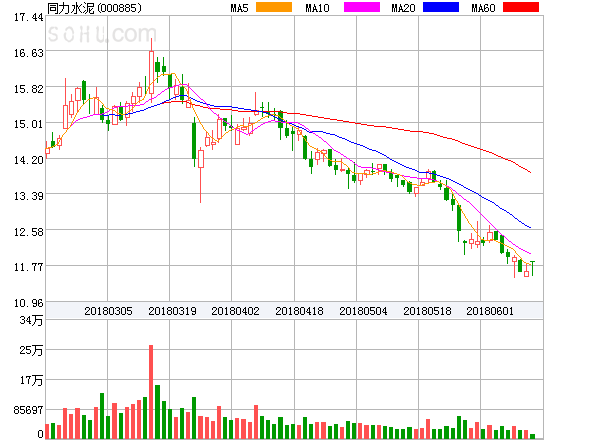Click the 12.58 price axis label

(29, 232)
